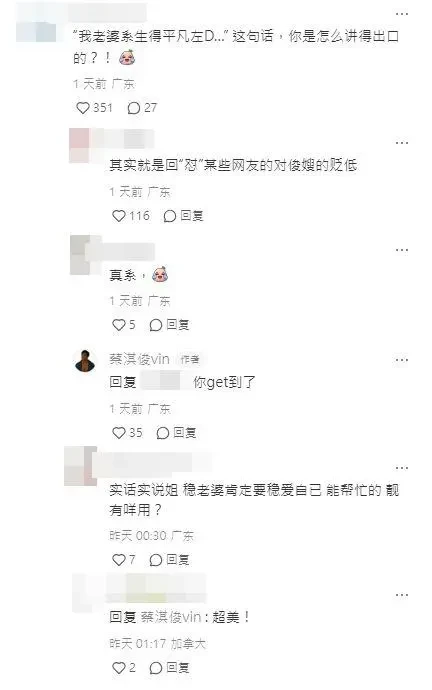Like the comment with 116 likes
This screenshot has height=690, width=432.
tap(119, 216)
